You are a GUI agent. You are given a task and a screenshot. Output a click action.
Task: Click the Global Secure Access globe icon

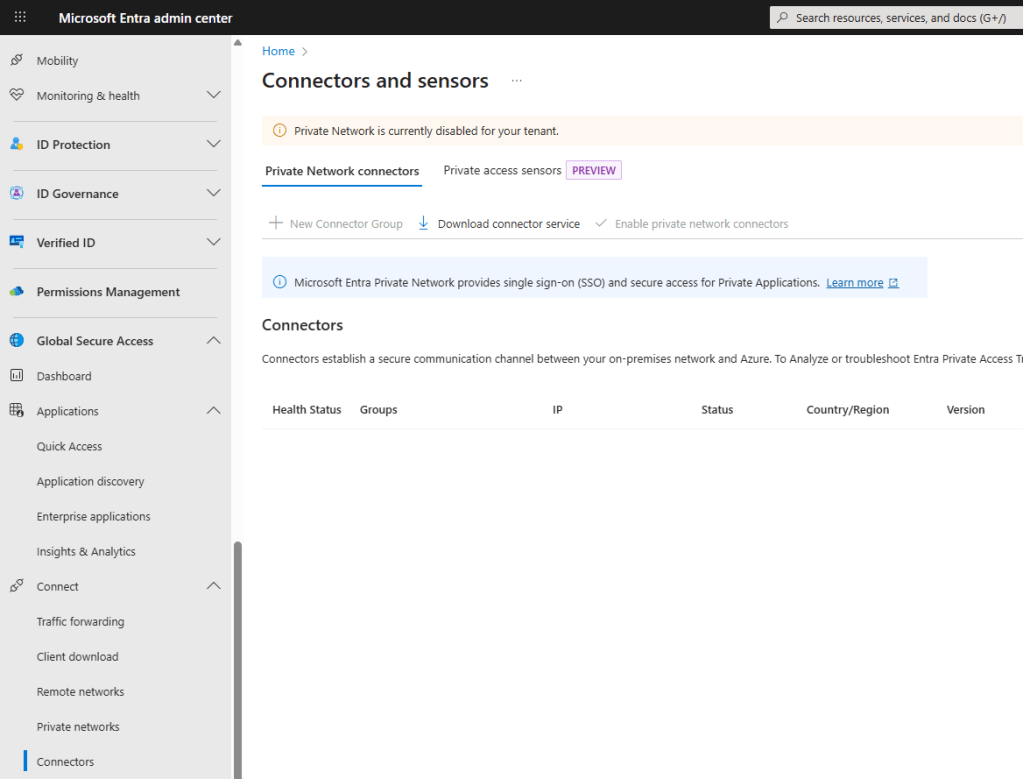tap(16, 341)
